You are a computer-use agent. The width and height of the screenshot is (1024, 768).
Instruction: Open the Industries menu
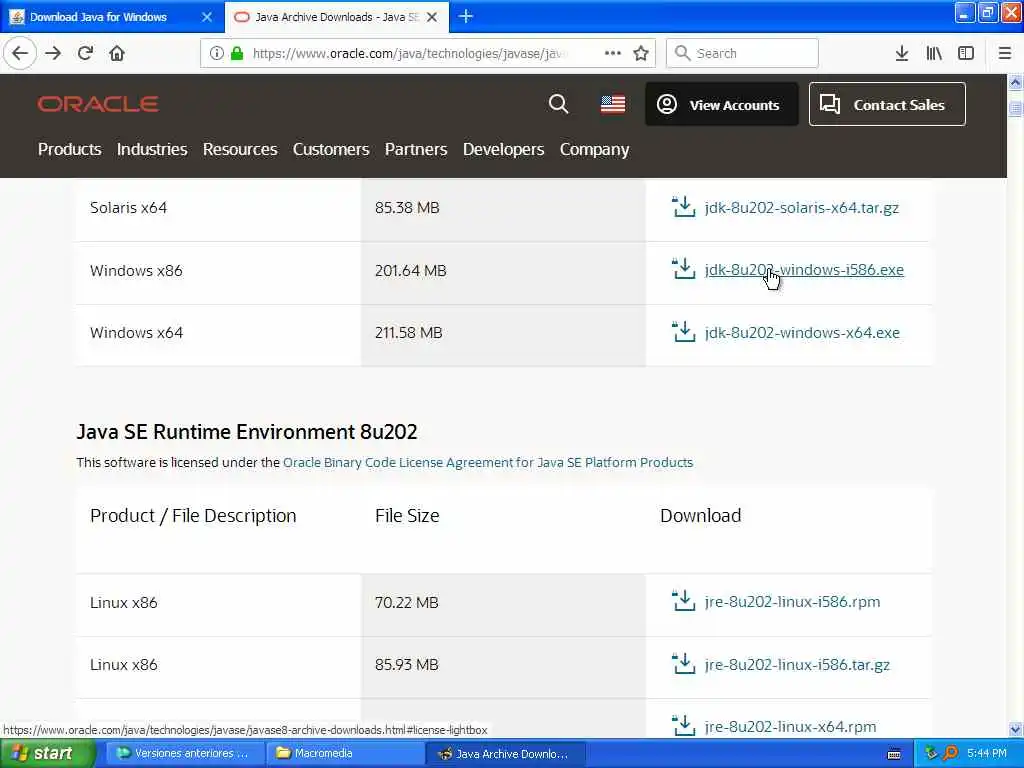pyautogui.click(x=152, y=149)
